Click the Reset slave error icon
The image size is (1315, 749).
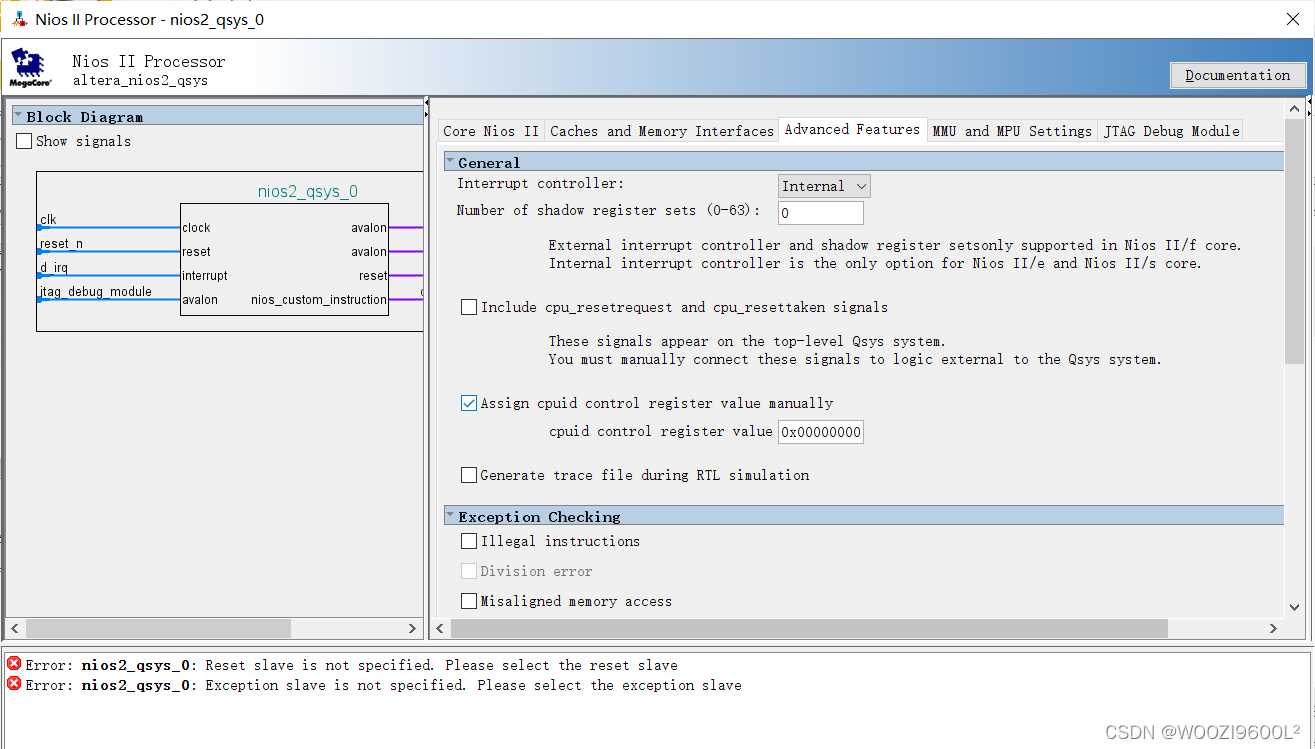click(x=14, y=664)
